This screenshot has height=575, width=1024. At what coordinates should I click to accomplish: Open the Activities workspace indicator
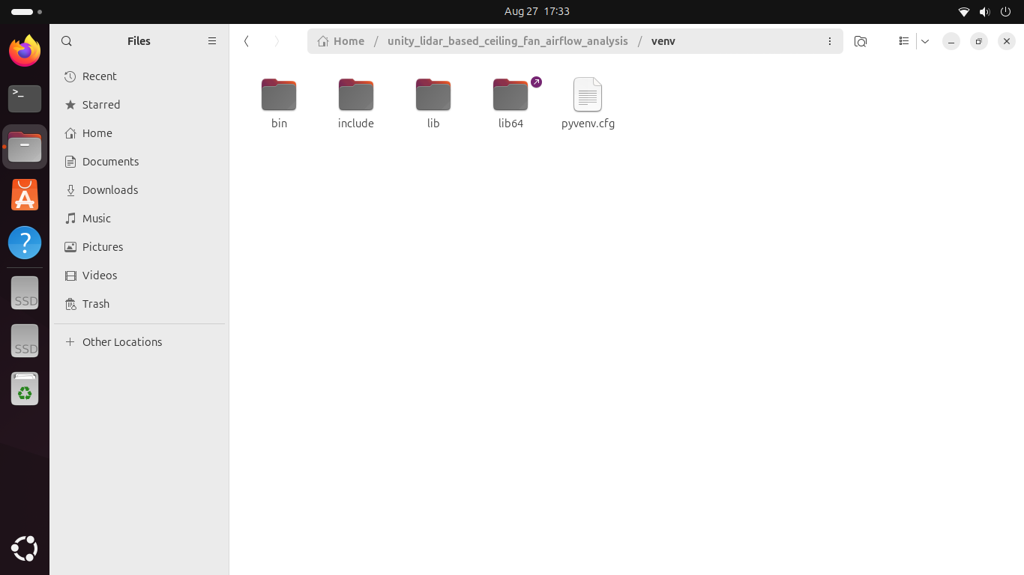pyautogui.click(x=26, y=12)
